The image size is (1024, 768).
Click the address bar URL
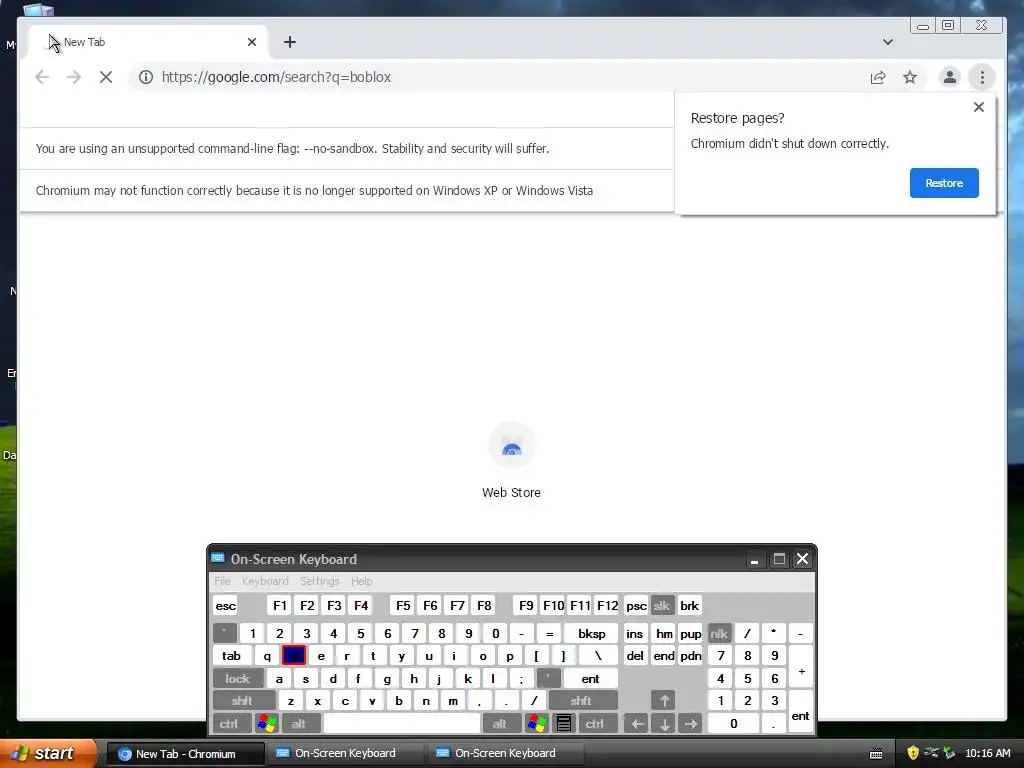point(276,77)
